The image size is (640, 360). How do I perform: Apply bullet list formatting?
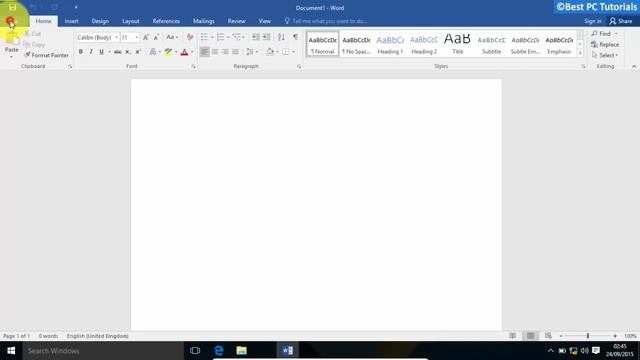(204, 37)
